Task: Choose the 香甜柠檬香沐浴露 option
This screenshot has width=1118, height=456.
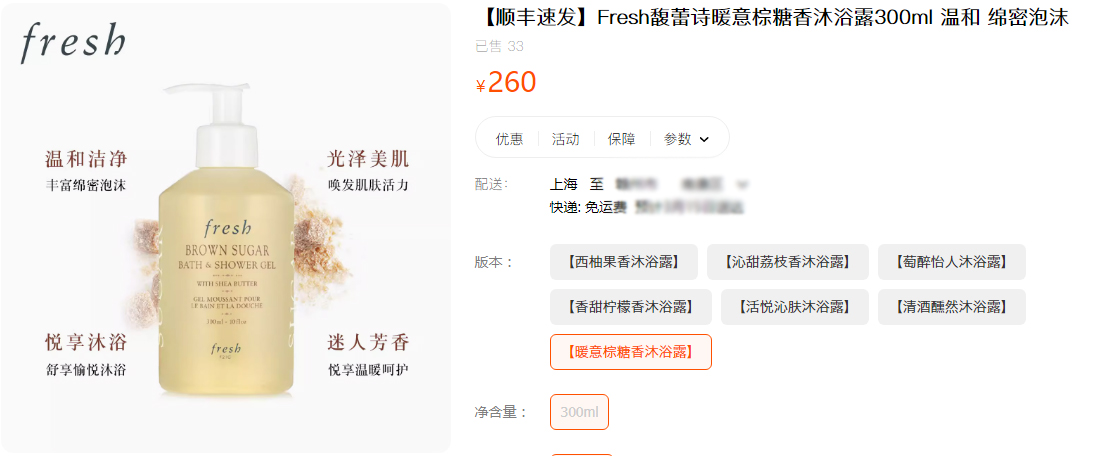Action: tap(631, 307)
